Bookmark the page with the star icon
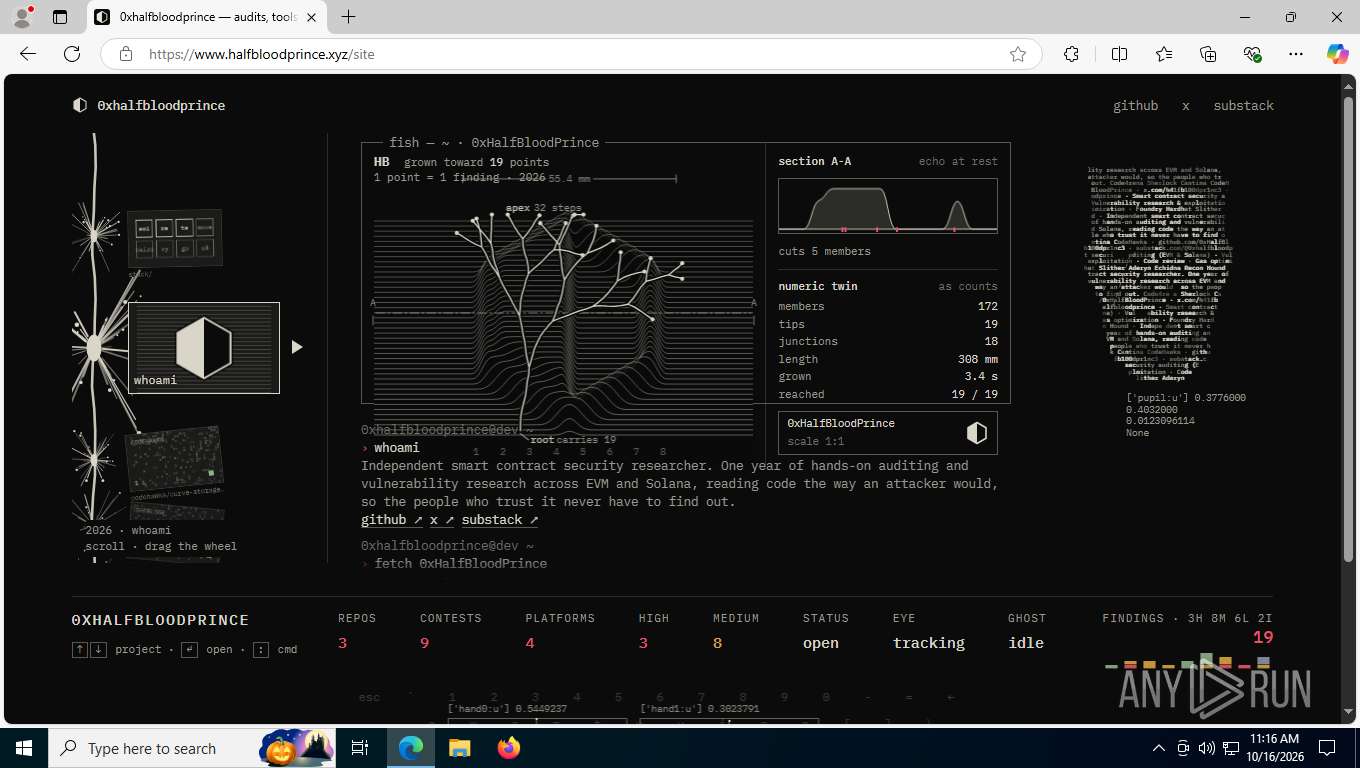This screenshot has width=1360, height=768. point(1018,54)
